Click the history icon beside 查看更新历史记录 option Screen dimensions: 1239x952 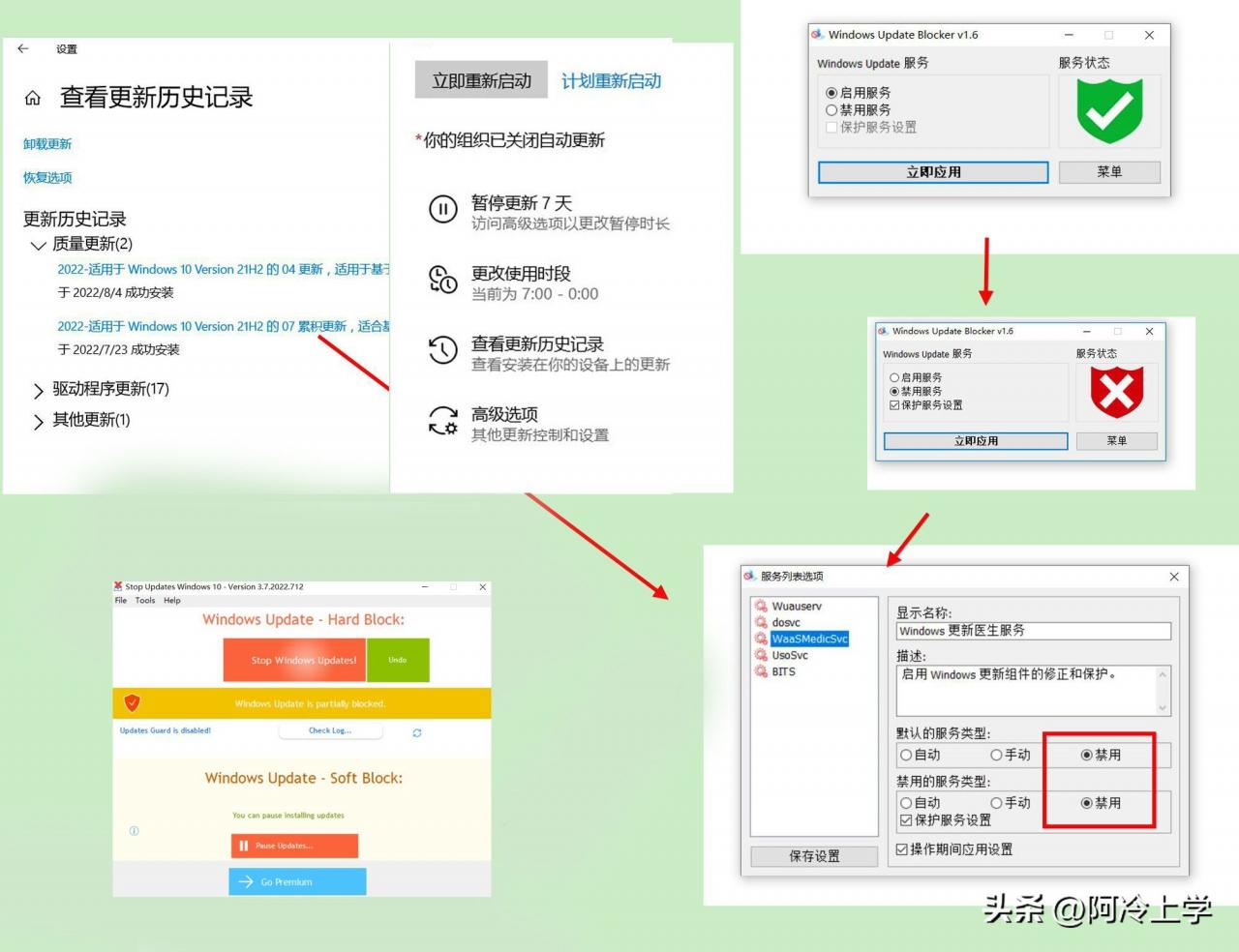443,350
